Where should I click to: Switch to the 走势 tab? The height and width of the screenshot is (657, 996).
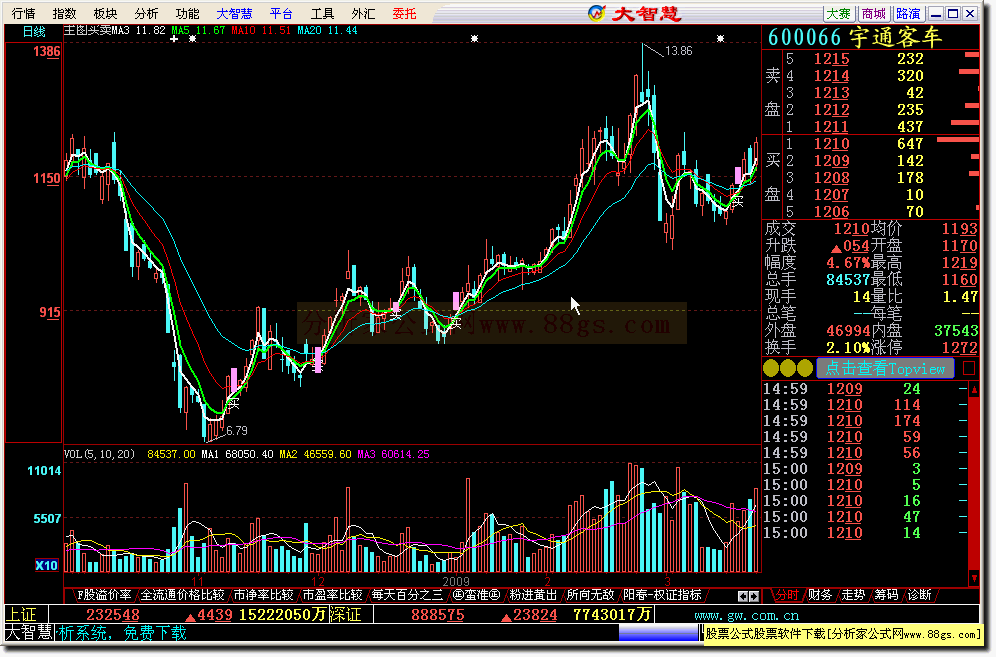(x=853, y=595)
